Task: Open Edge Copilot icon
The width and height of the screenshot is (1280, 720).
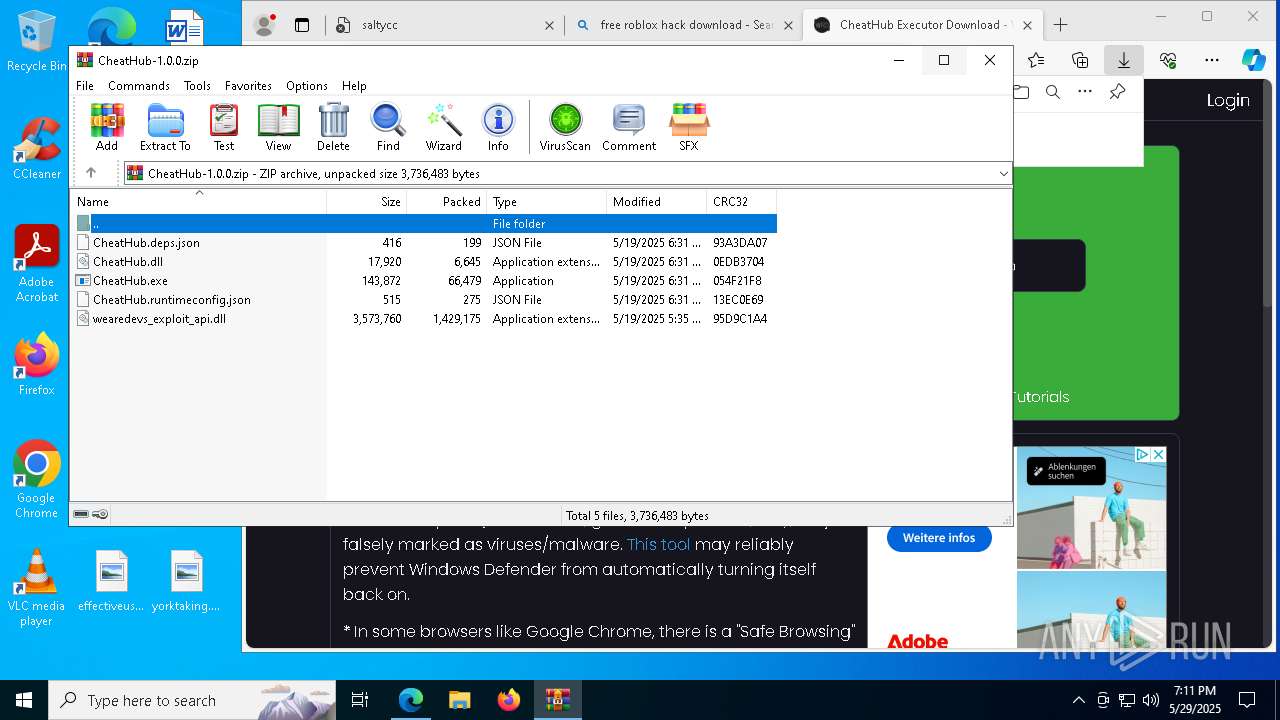Action: [x=1253, y=60]
